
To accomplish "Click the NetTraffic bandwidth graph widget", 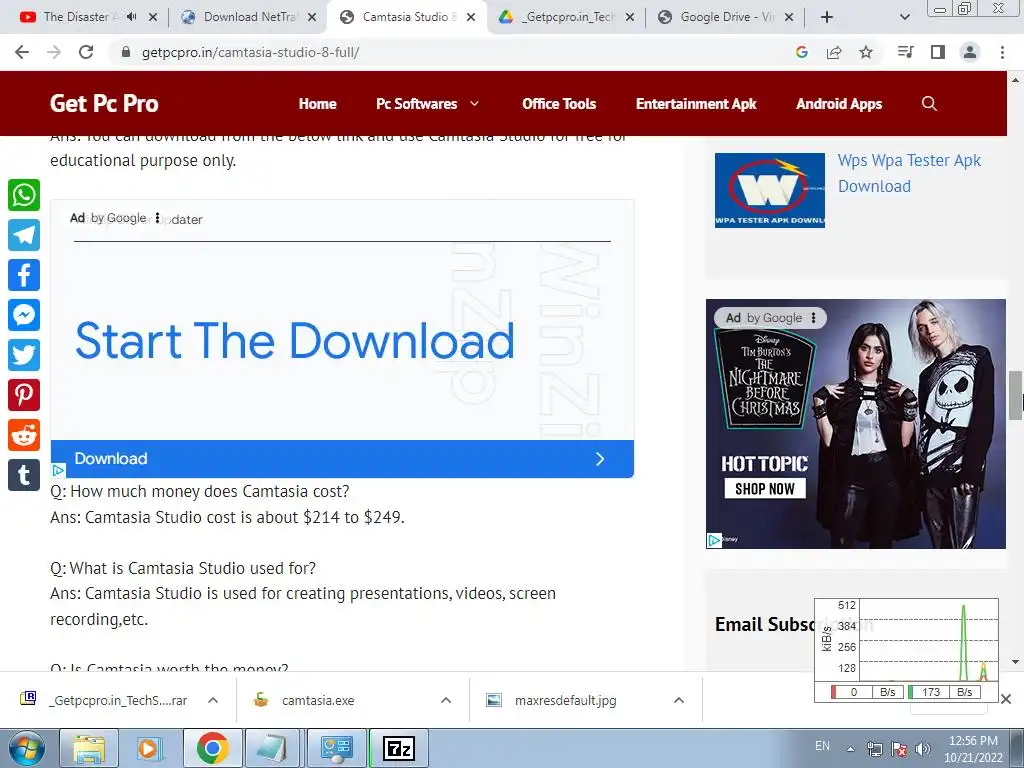I will pyautogui.click(x=906, y=650).
